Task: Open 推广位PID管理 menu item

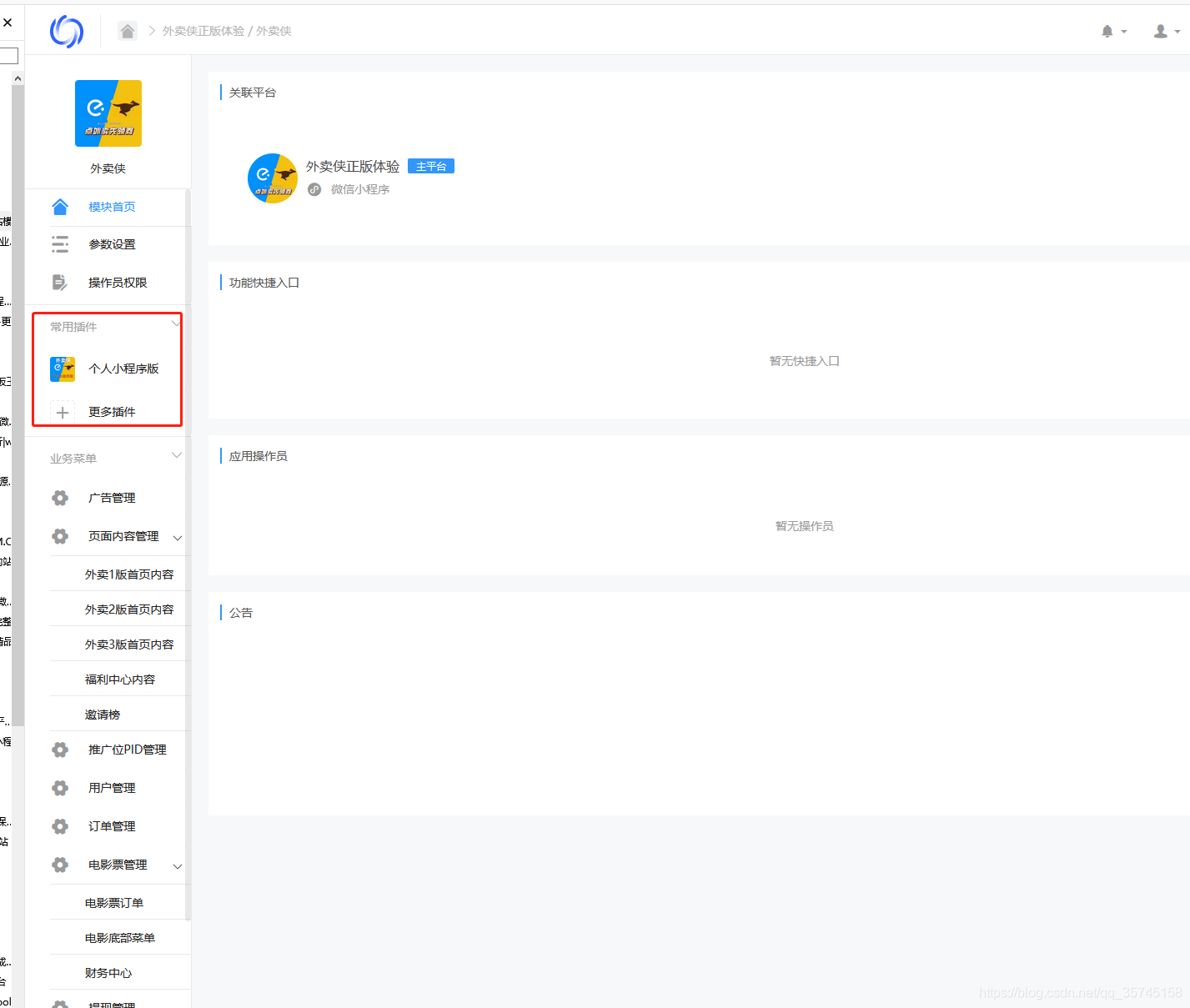Action: [128, 750]
